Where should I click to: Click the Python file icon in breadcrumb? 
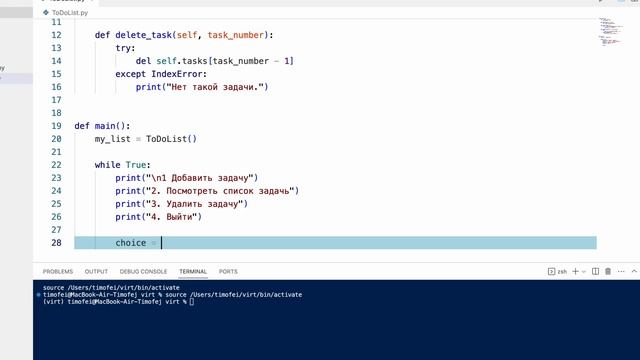[x=46, y=13]
